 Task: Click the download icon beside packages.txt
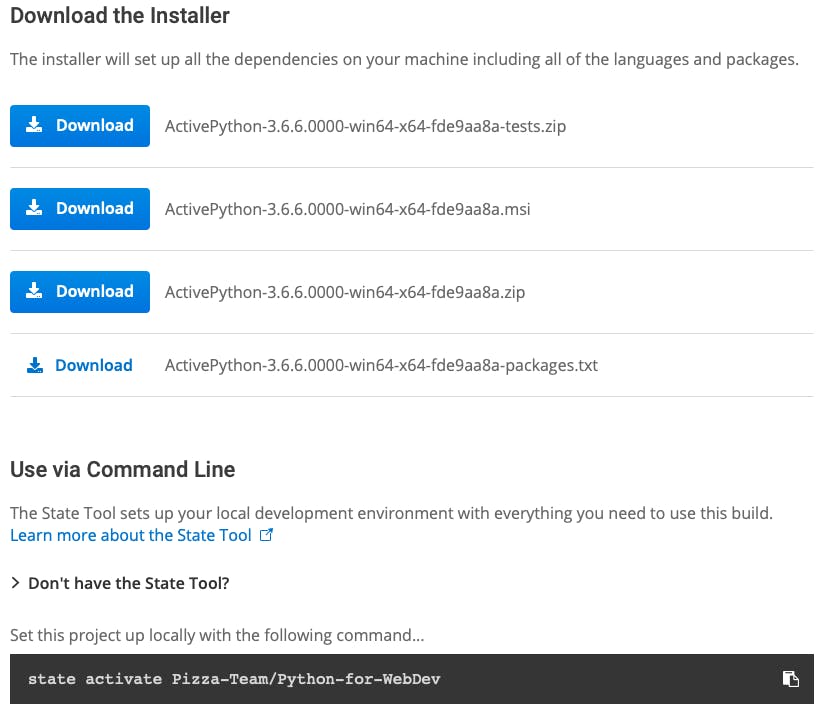[35, 366]
